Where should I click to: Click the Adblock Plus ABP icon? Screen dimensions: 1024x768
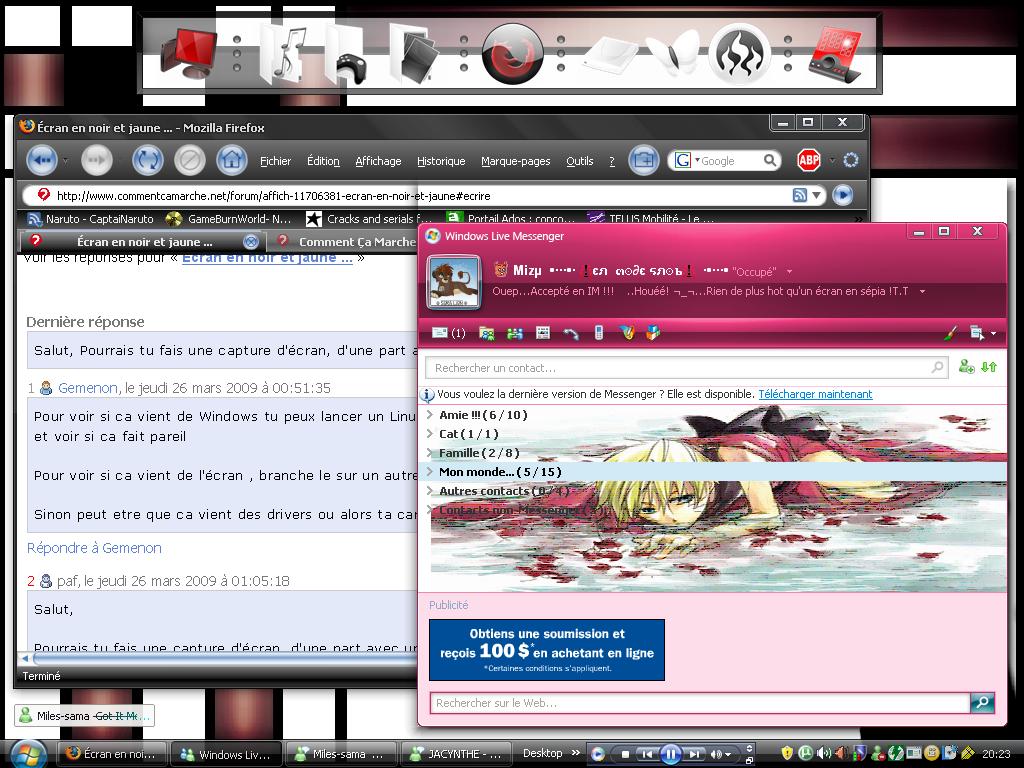808,160
